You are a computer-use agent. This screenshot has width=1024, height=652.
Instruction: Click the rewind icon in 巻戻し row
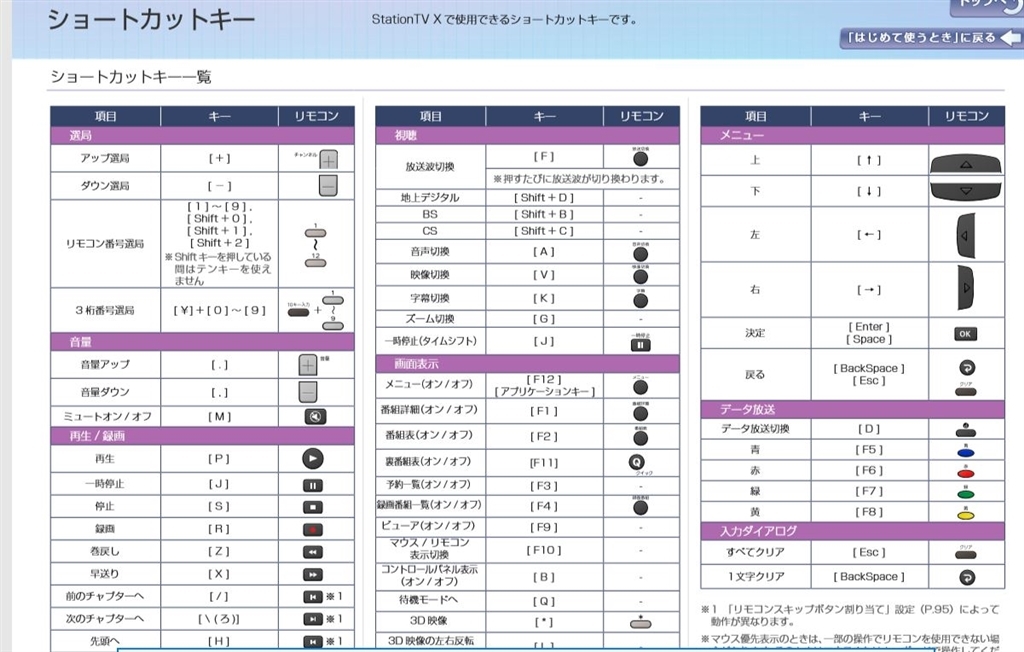(x=313, y=552)
